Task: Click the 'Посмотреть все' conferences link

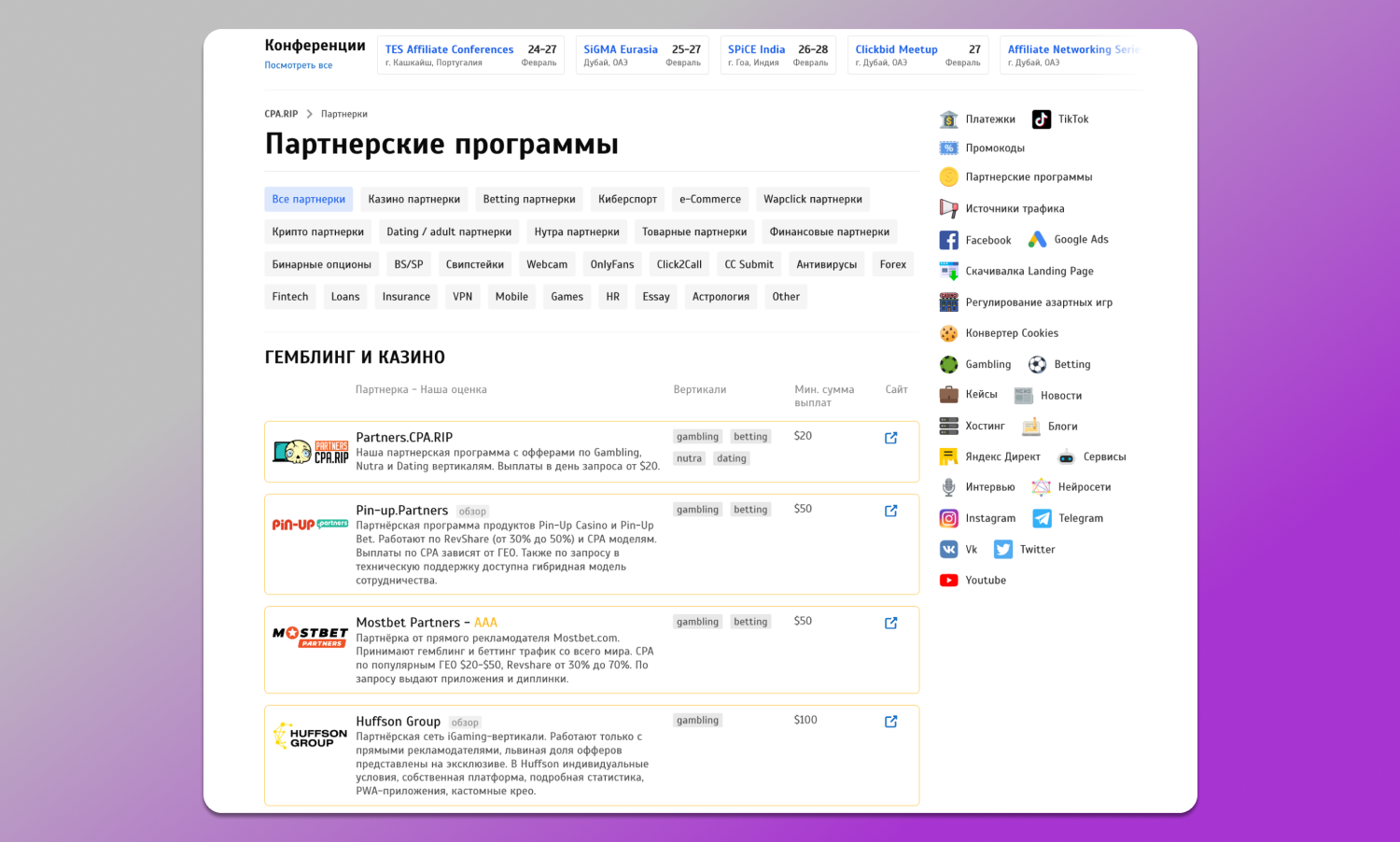Action: point(298,65)
